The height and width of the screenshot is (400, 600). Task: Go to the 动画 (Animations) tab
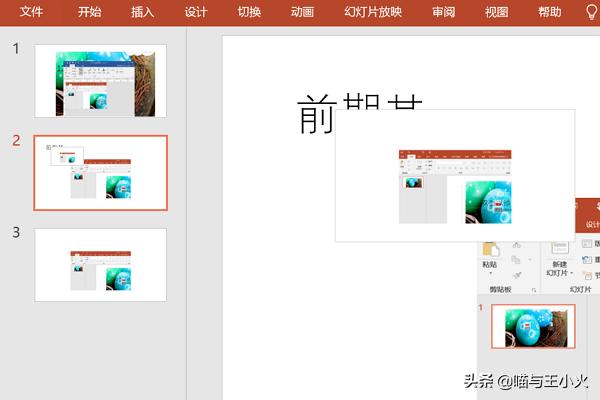point(301,12)
